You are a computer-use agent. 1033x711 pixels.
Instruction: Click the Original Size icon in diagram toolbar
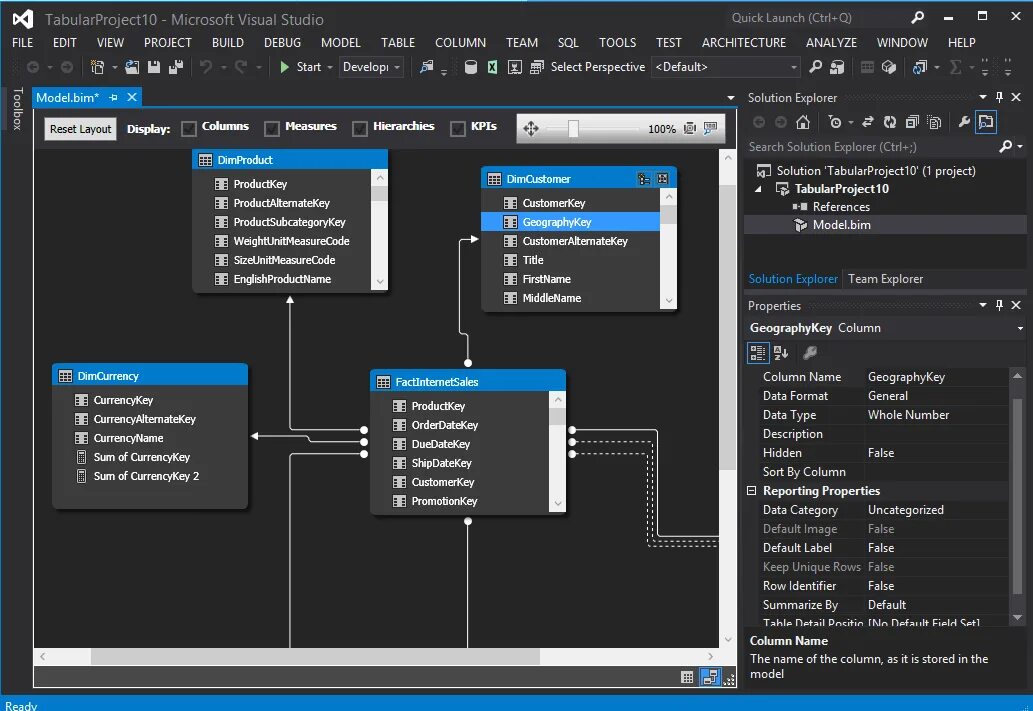point(710,128)
